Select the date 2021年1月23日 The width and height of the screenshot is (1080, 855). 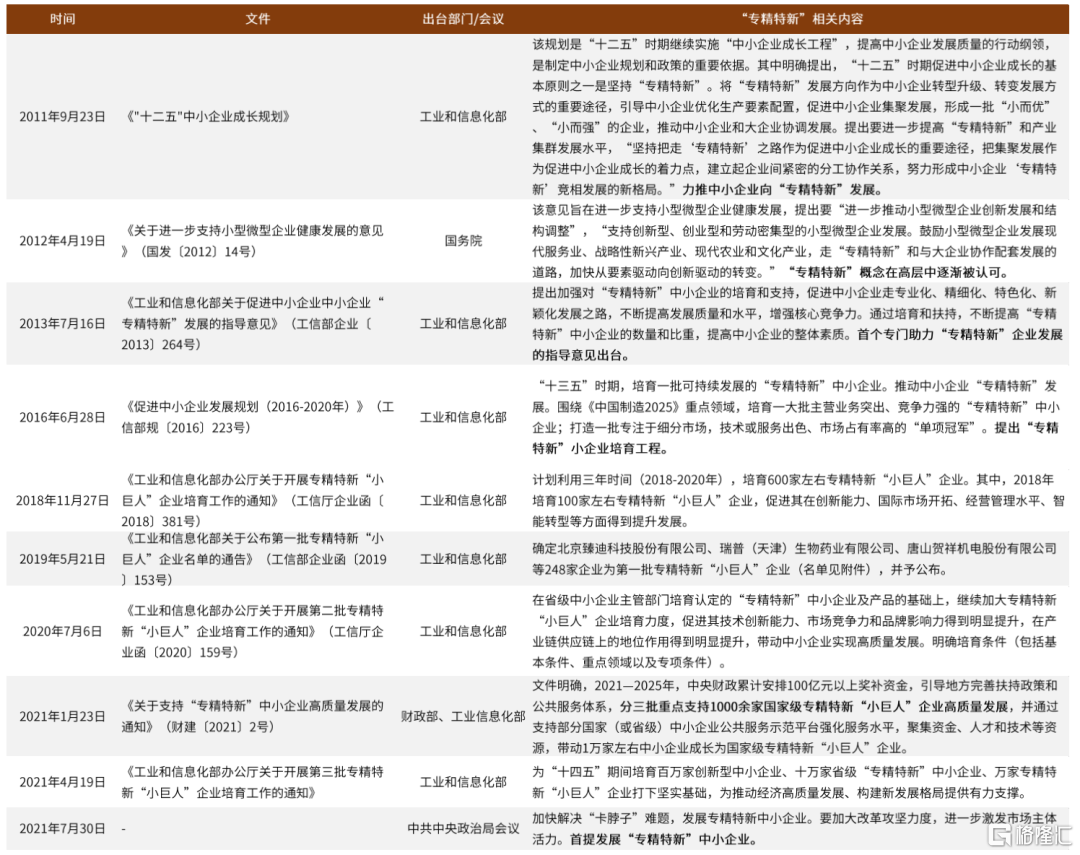point(62,717)
